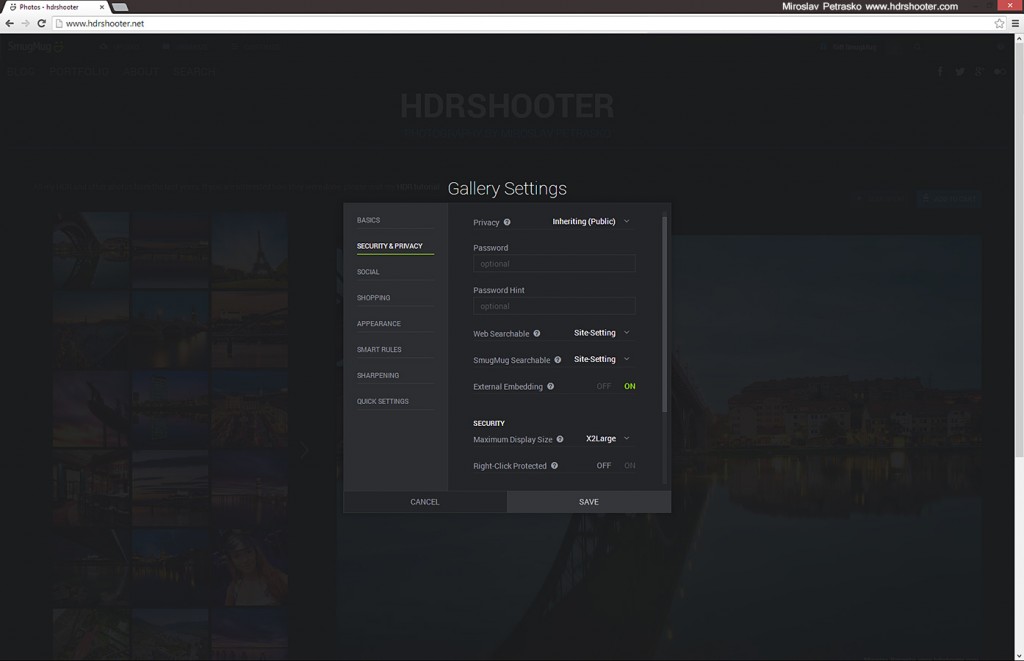Open the Chrome hamburger menu
This screenshot has width=1024, height=661.
(x=1014, y=23)
